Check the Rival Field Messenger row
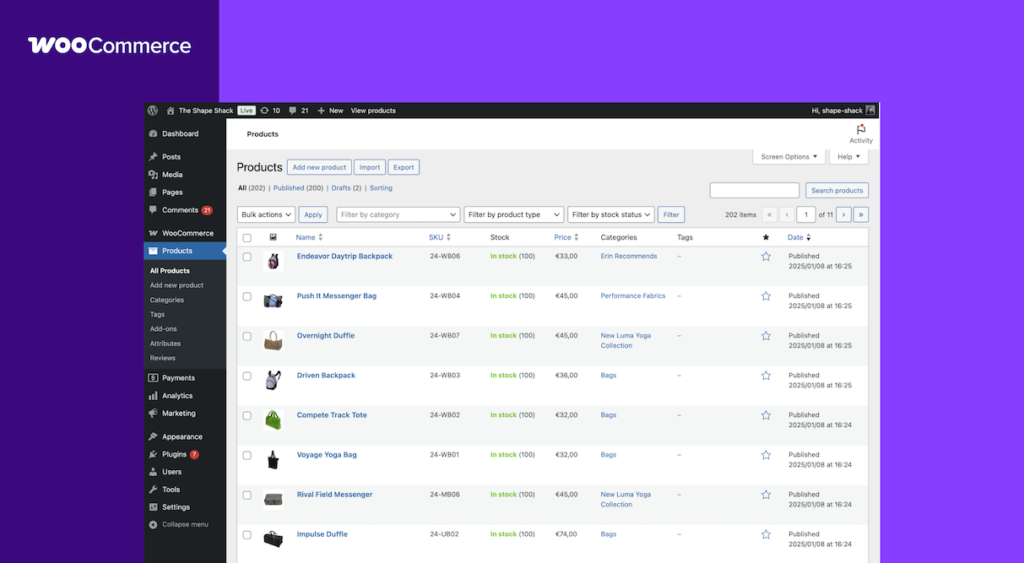 247,495
